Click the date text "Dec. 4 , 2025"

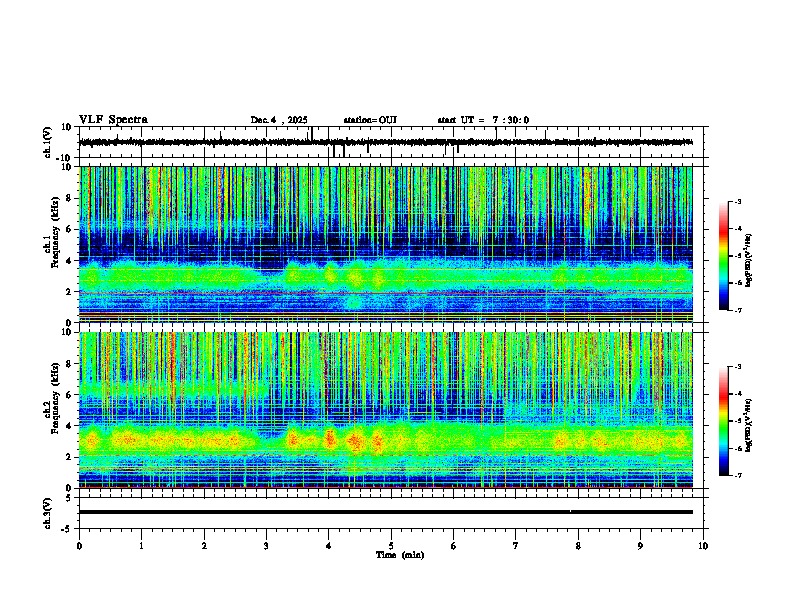point(279,120)
